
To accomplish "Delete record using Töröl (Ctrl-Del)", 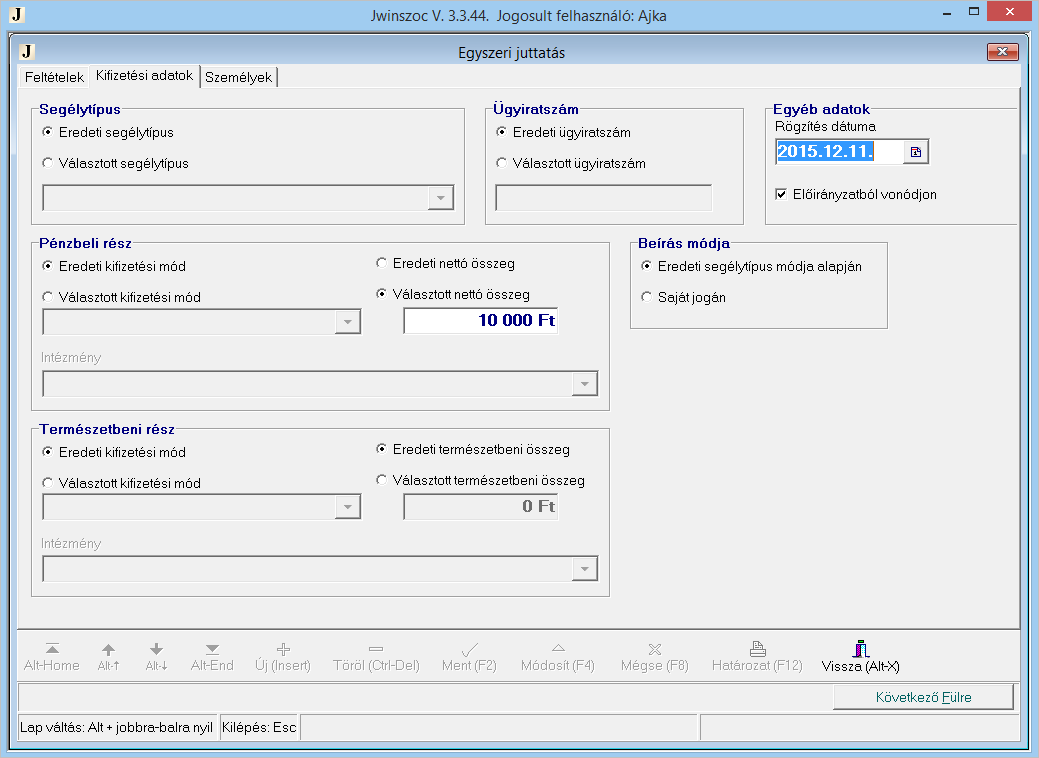I will [x=376, y=657].
